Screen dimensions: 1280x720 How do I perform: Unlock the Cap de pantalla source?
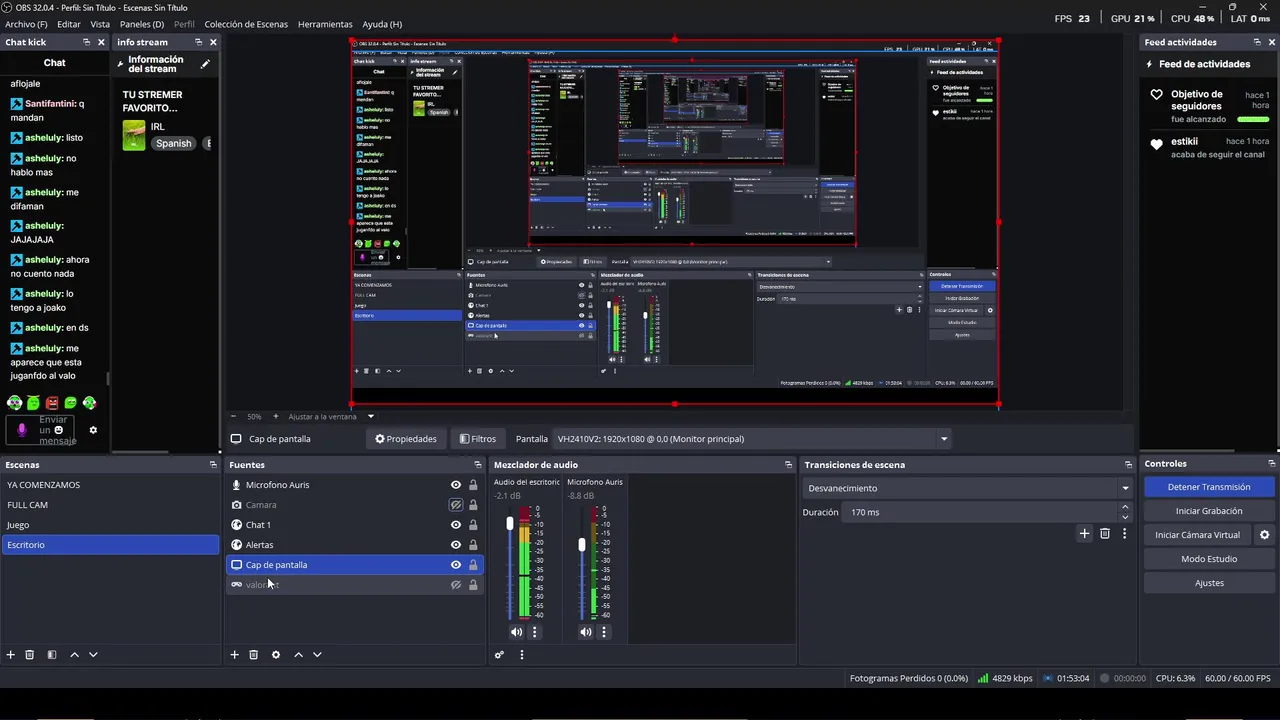[473, 565]
